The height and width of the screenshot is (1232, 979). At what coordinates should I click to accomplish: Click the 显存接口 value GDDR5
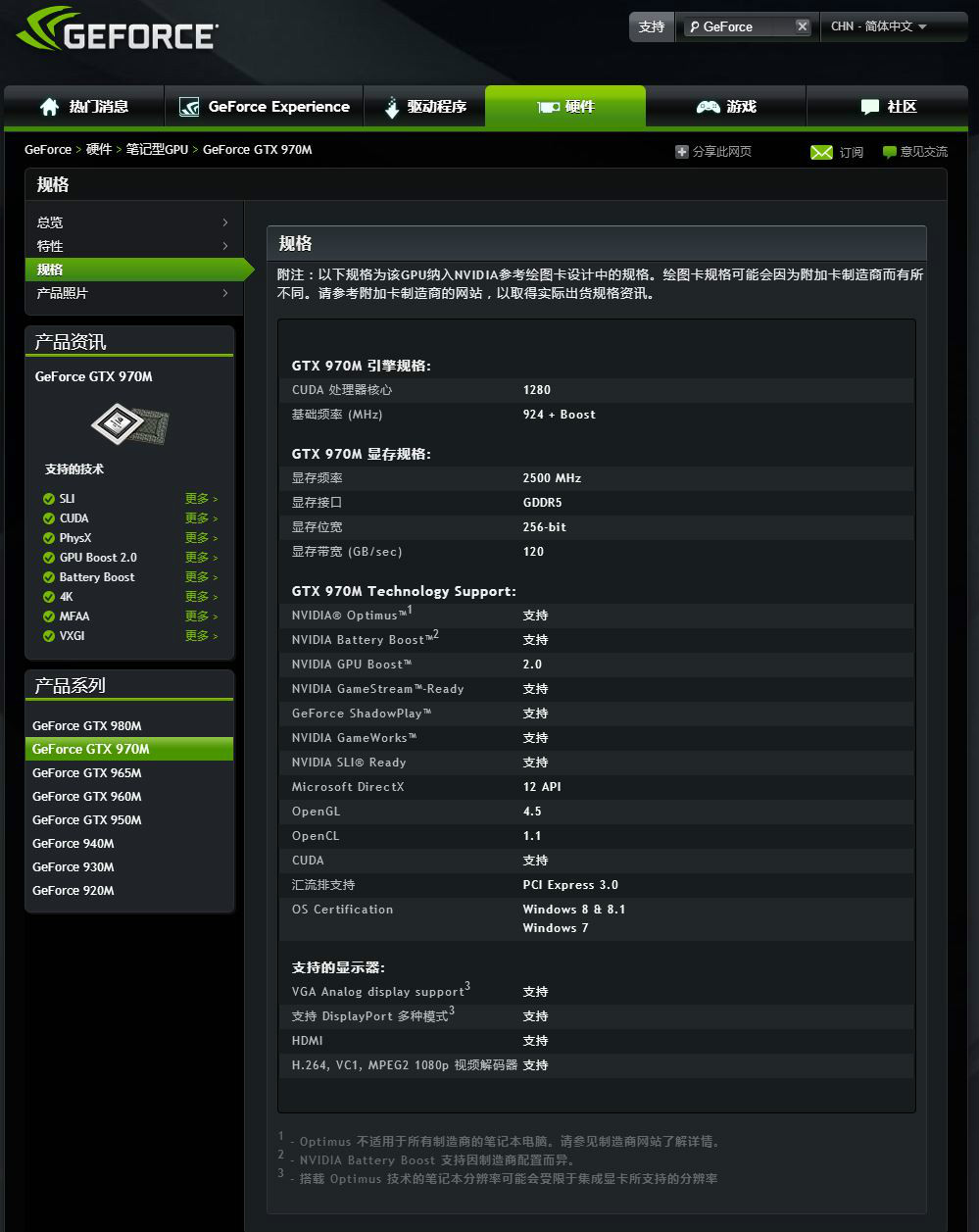[543, 503]
